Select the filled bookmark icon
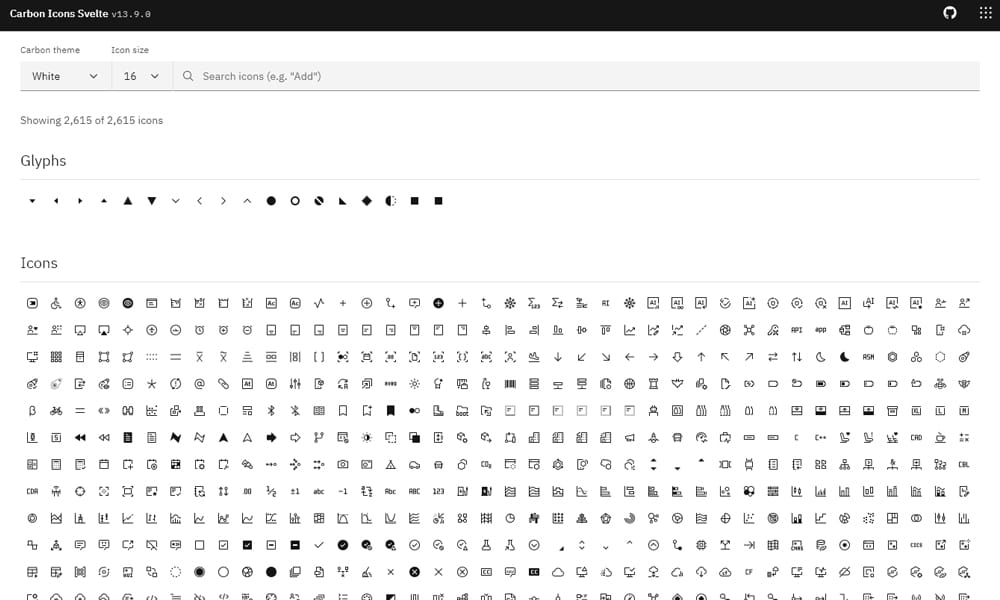1000x600 pixels. [390, 411]
